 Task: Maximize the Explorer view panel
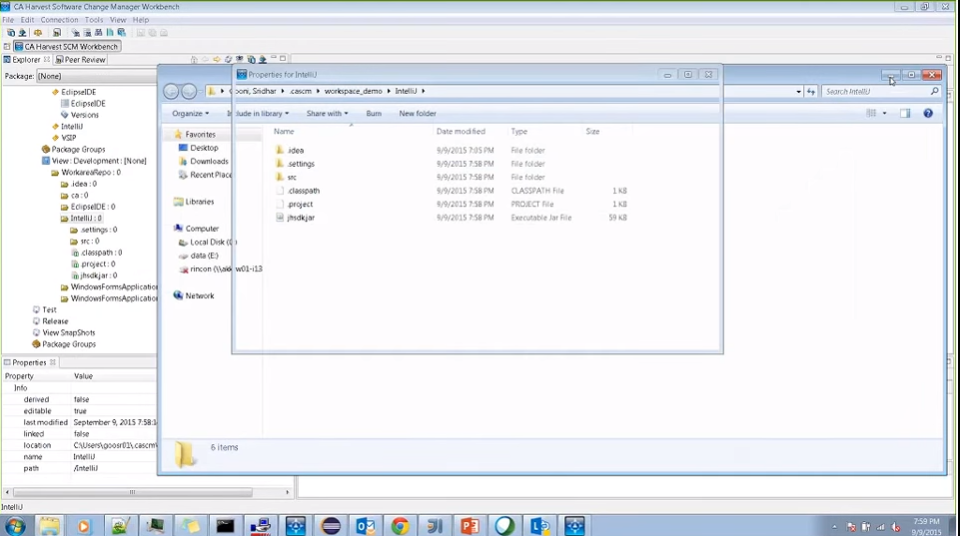pyautogui.click(x=283, y=59)
